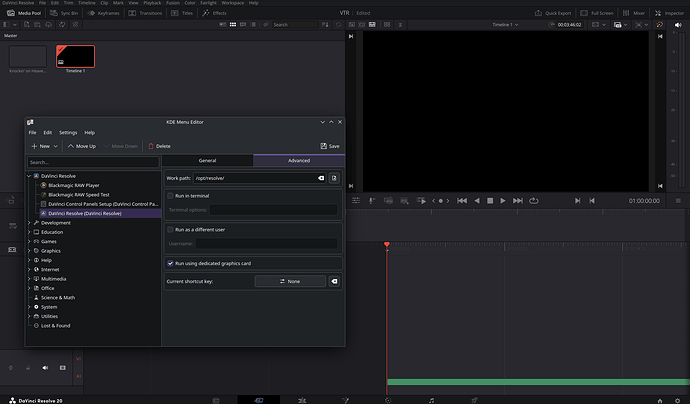Switch media pool to thumbnail grid view
Viewport: 690px width, 404px height.
coord(233,25)
